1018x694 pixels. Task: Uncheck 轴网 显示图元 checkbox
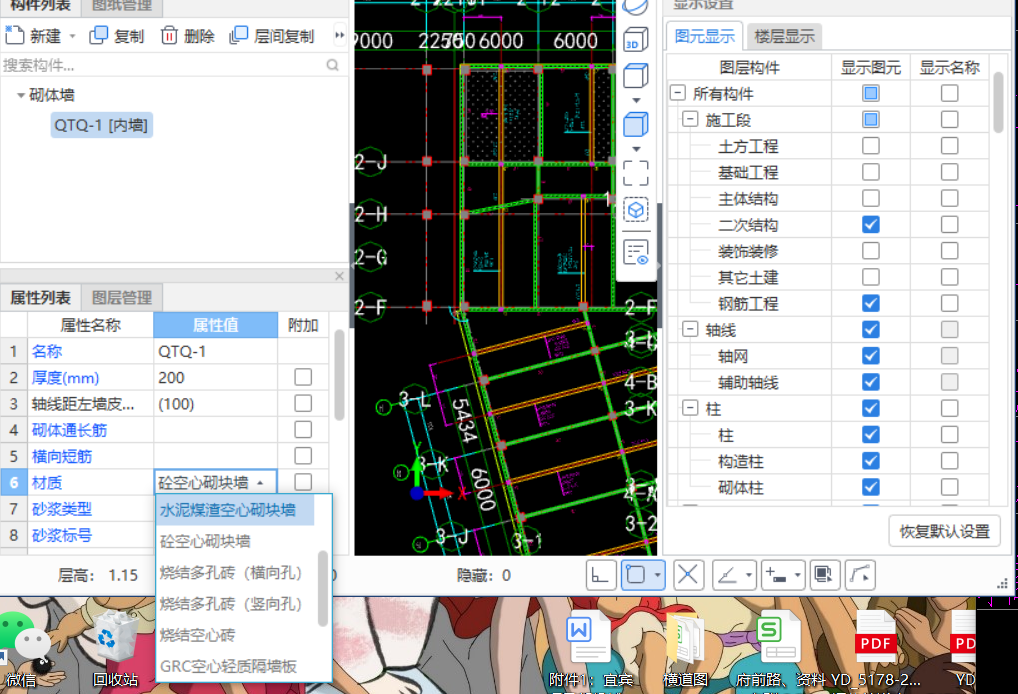tap(871, 356)
